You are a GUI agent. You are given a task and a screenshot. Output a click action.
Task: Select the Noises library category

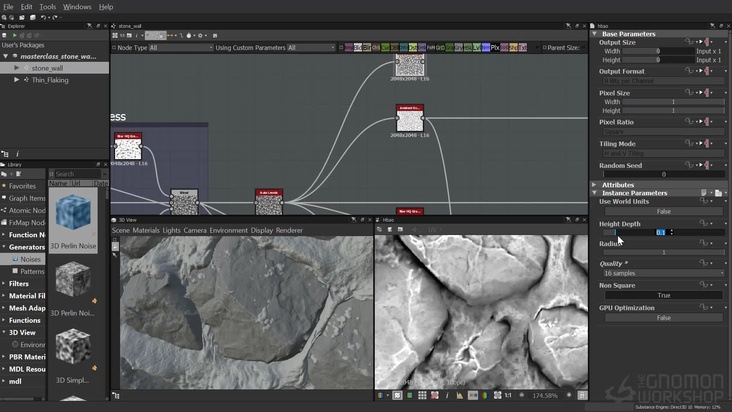click(x=29, y=259)
